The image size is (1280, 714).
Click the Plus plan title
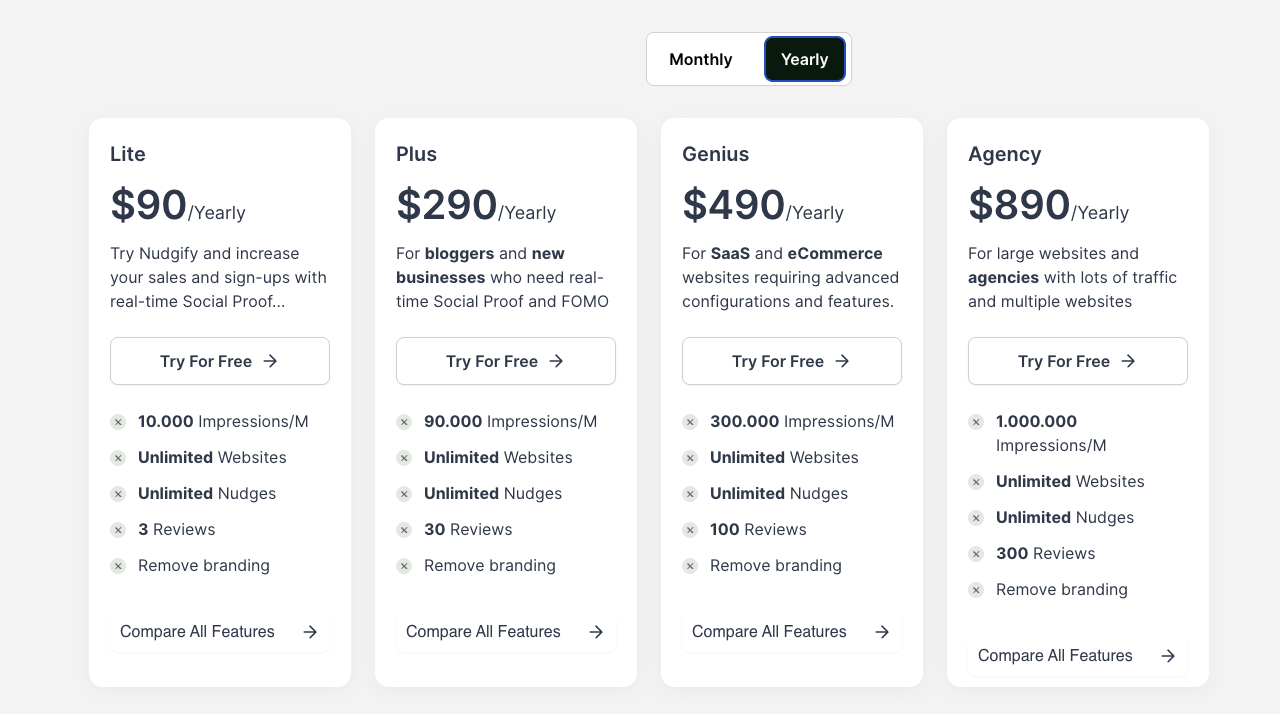click(416, 154)
